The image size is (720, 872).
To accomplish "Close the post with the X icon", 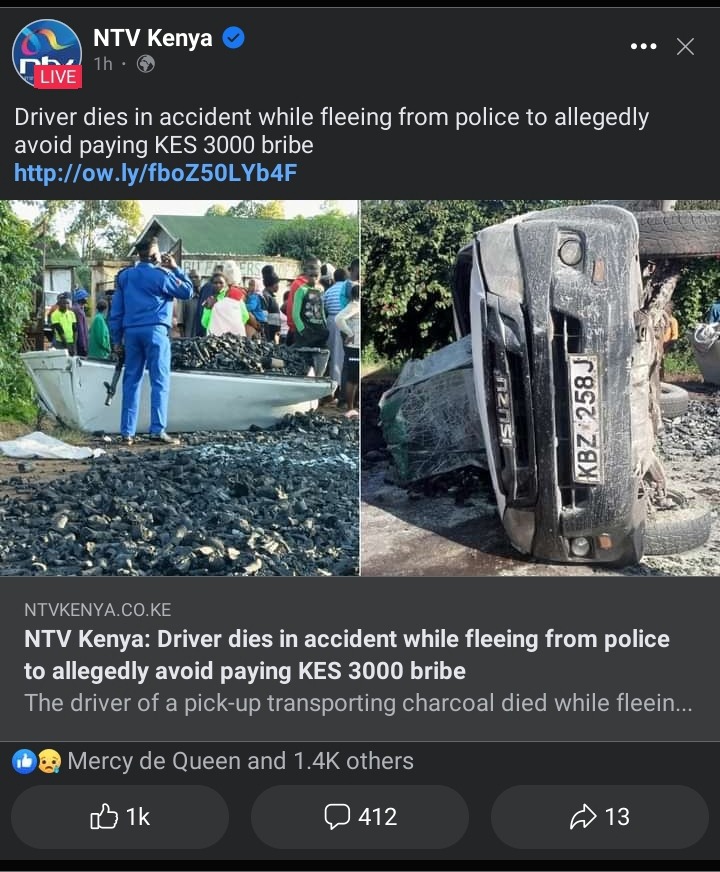I will (685, 47).
